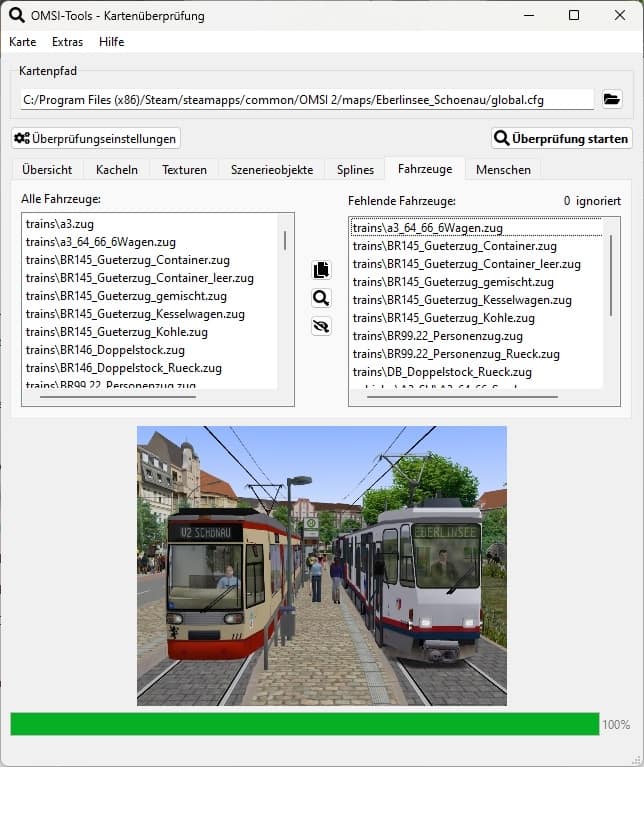Switch to the Szenerieobjekte tab

pos(271,169)
